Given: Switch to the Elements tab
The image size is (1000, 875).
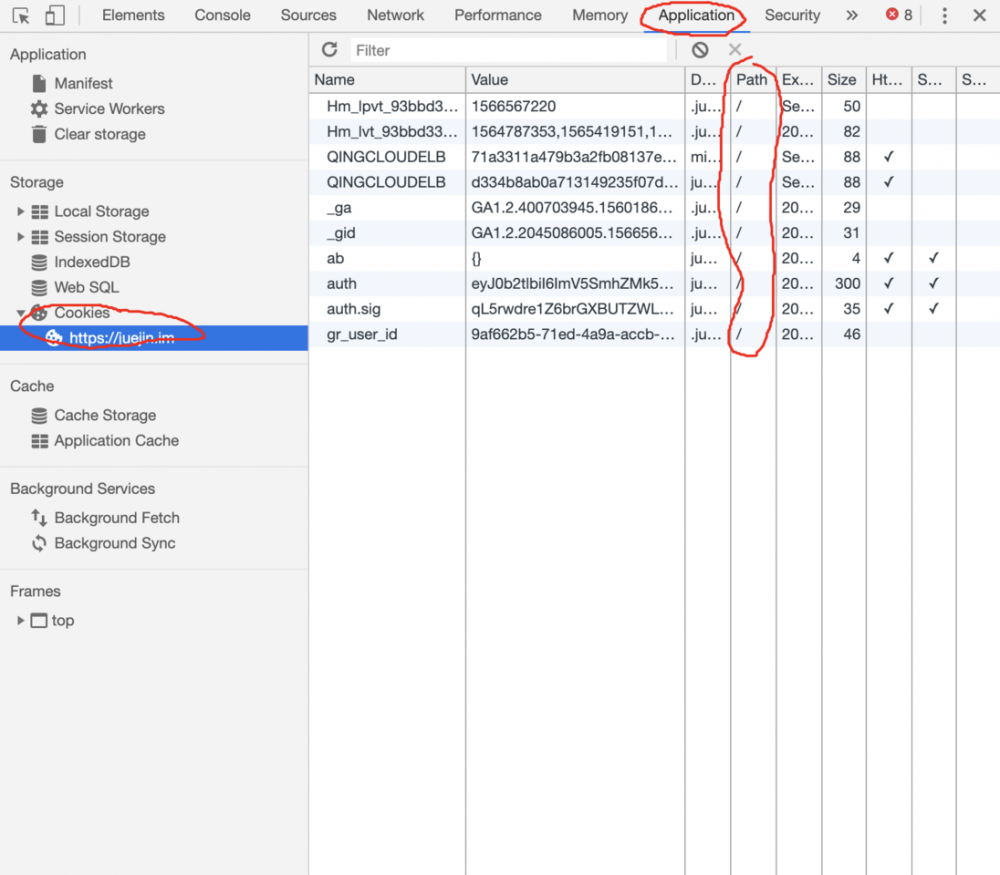Looking at the screenshot, I should pos(133,15).
